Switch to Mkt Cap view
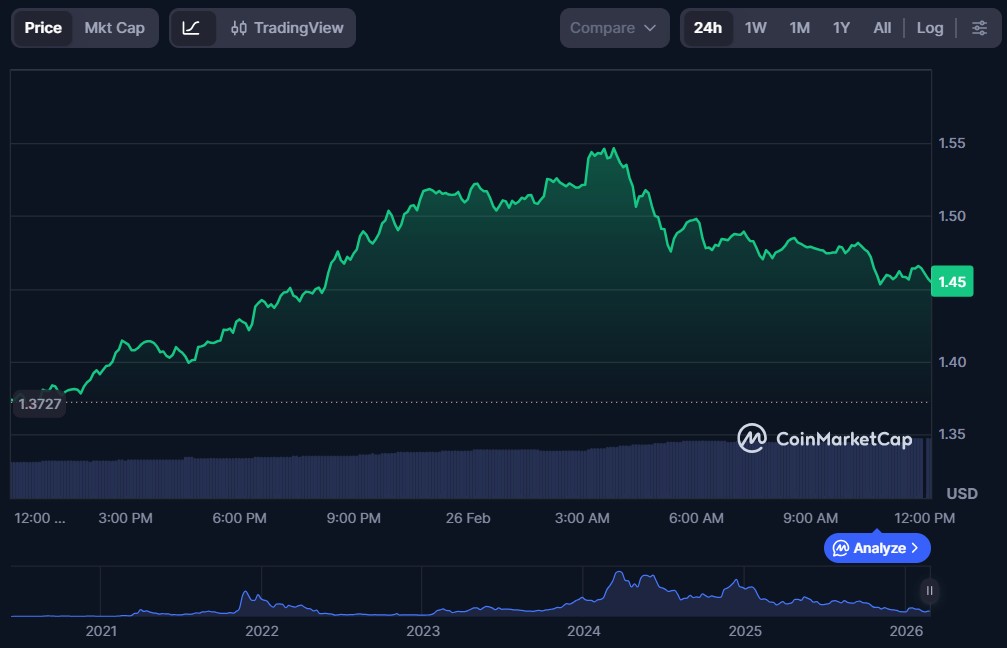The width and height of the screenshot is (1007, 648). [x=113, y=28]
